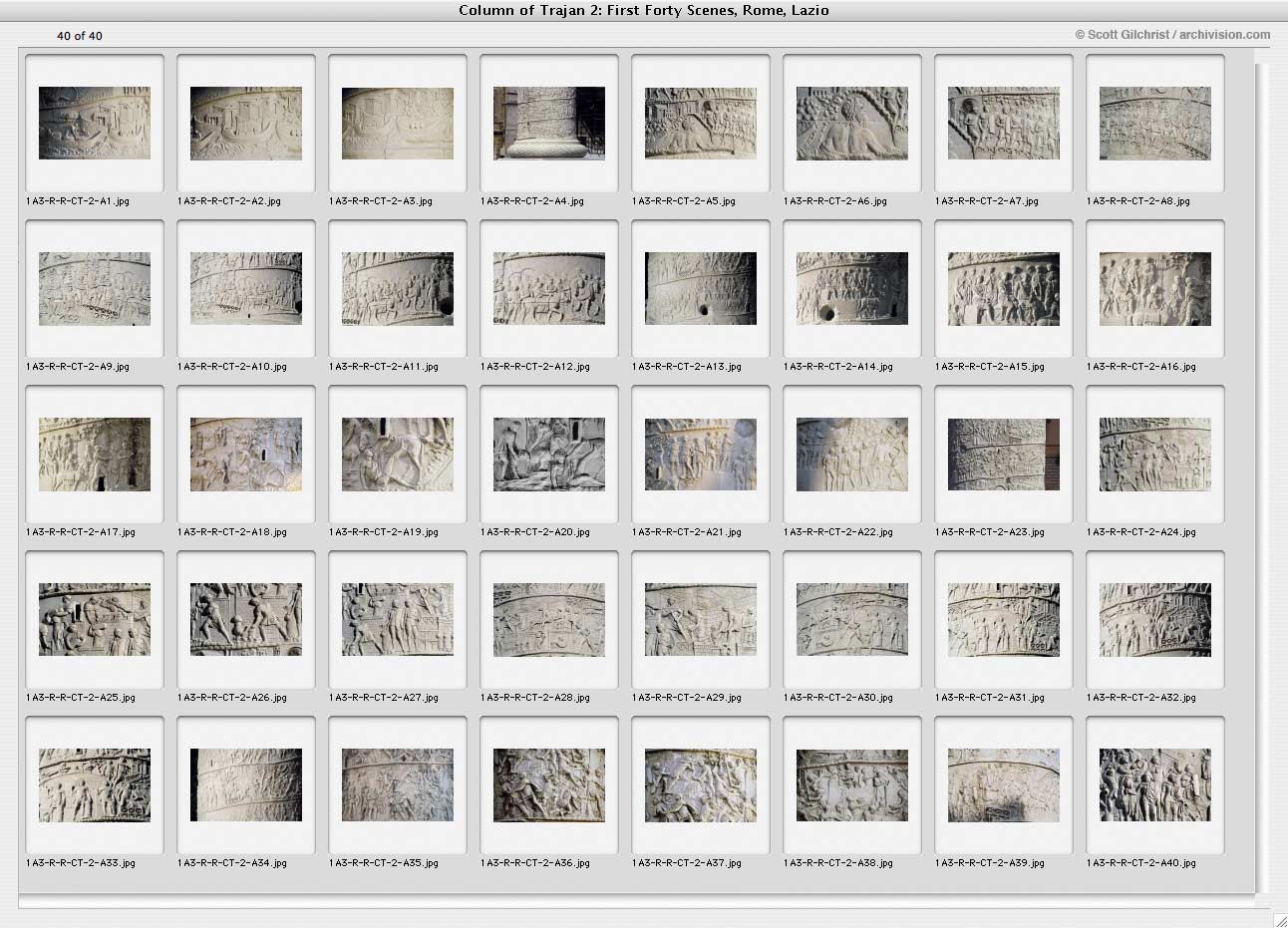Viewport: 1288px width, 928px height.
Task: Open thumbnail 1A3-R-R-CT-2-A39.jpg
Action: [x=1004, y=784]
